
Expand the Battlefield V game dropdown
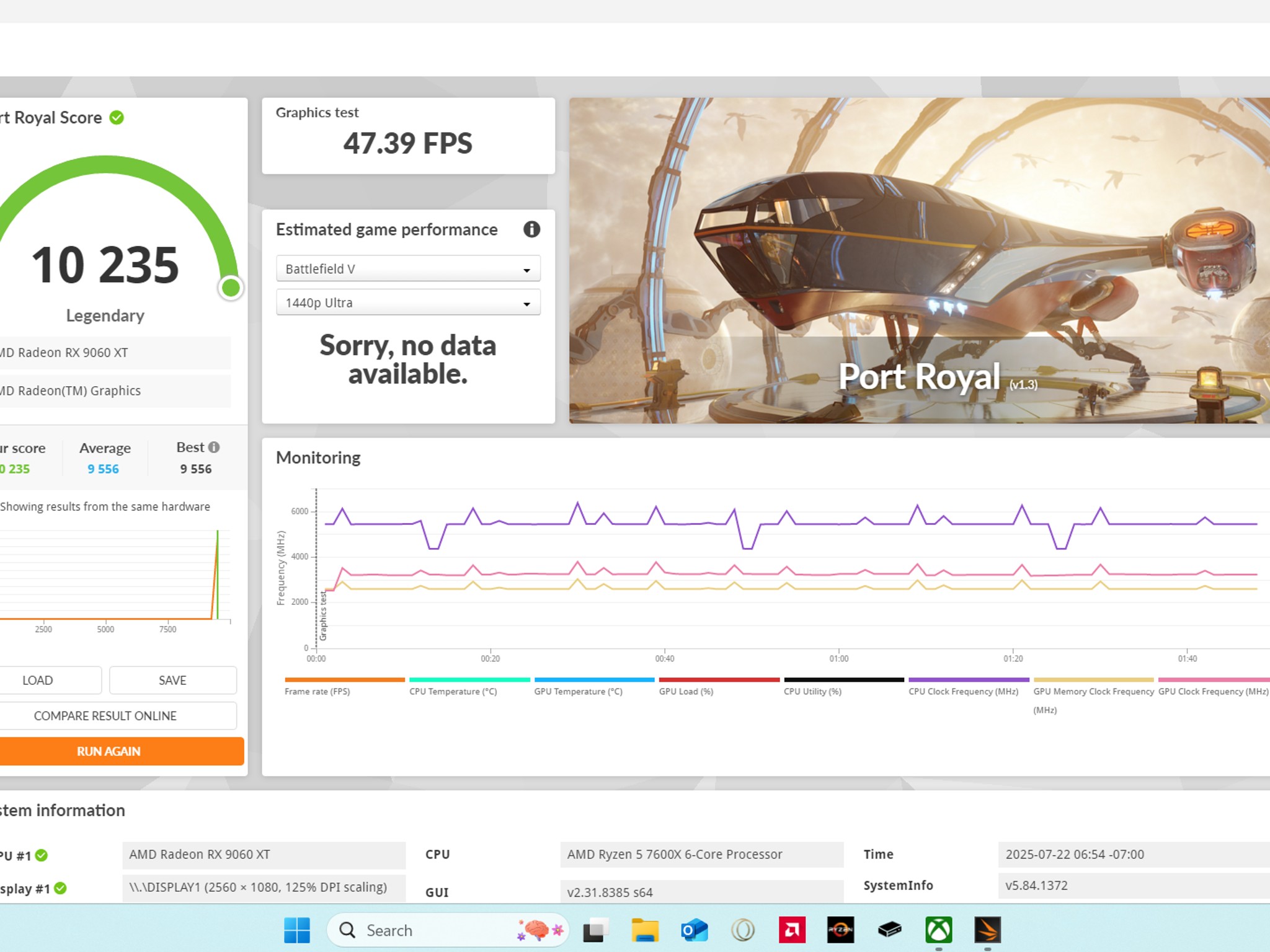408,269
